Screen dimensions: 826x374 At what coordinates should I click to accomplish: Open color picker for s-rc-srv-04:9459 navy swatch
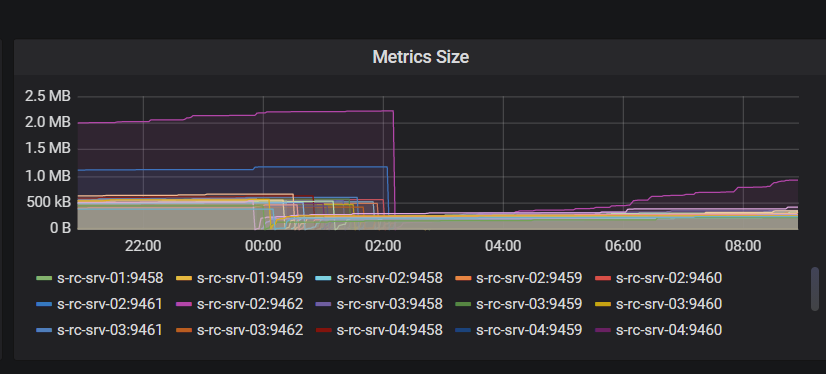[x=463, y=330]
